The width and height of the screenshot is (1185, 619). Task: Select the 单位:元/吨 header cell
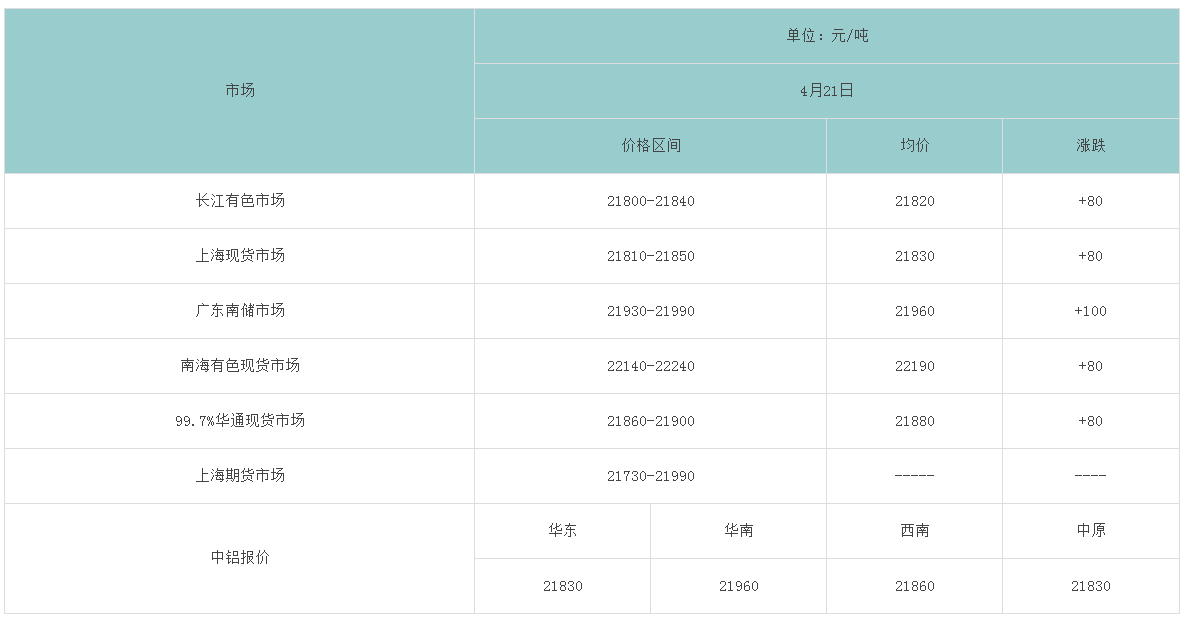[826, 36]
